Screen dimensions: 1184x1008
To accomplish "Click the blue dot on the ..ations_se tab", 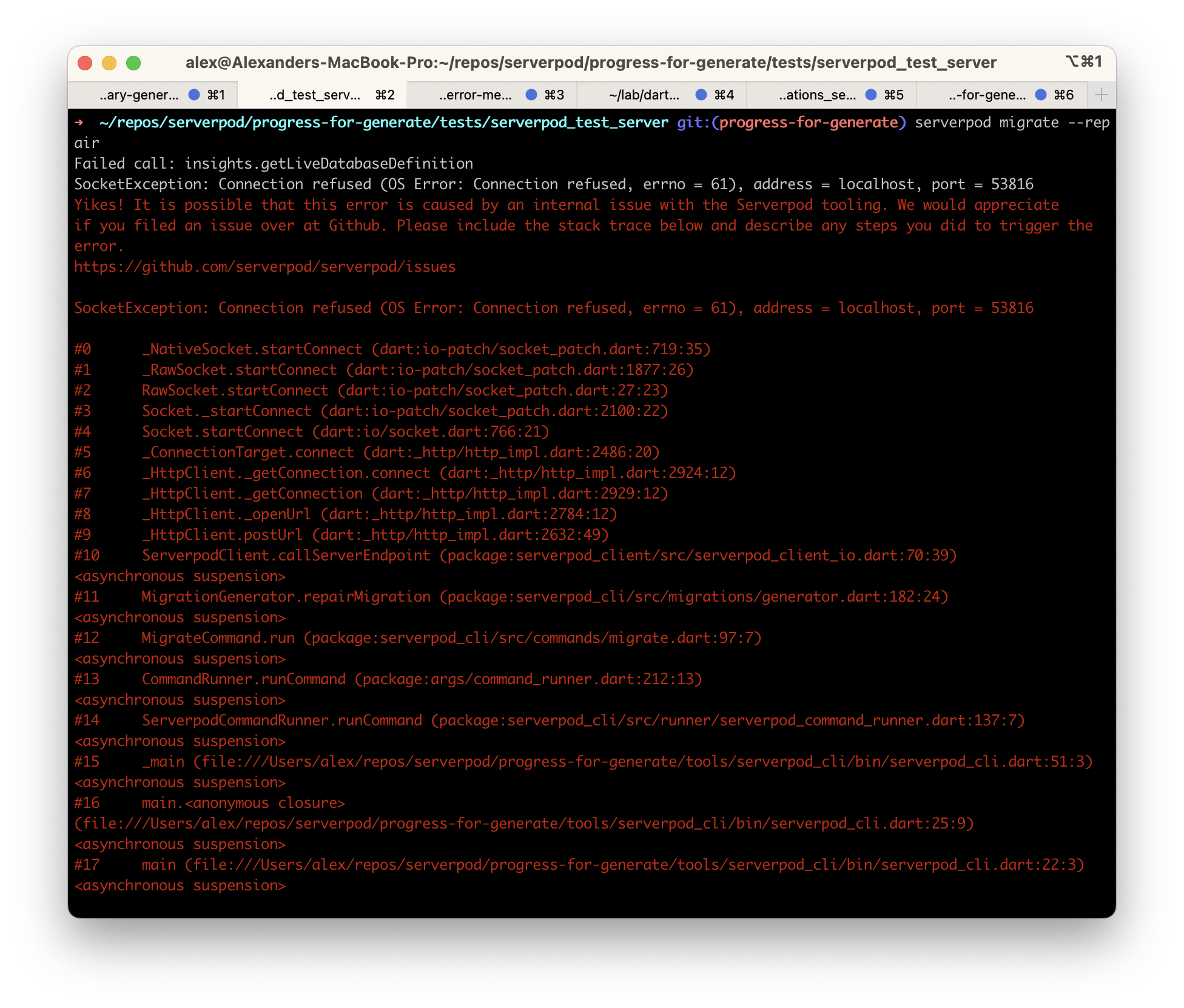I will 872,95.
